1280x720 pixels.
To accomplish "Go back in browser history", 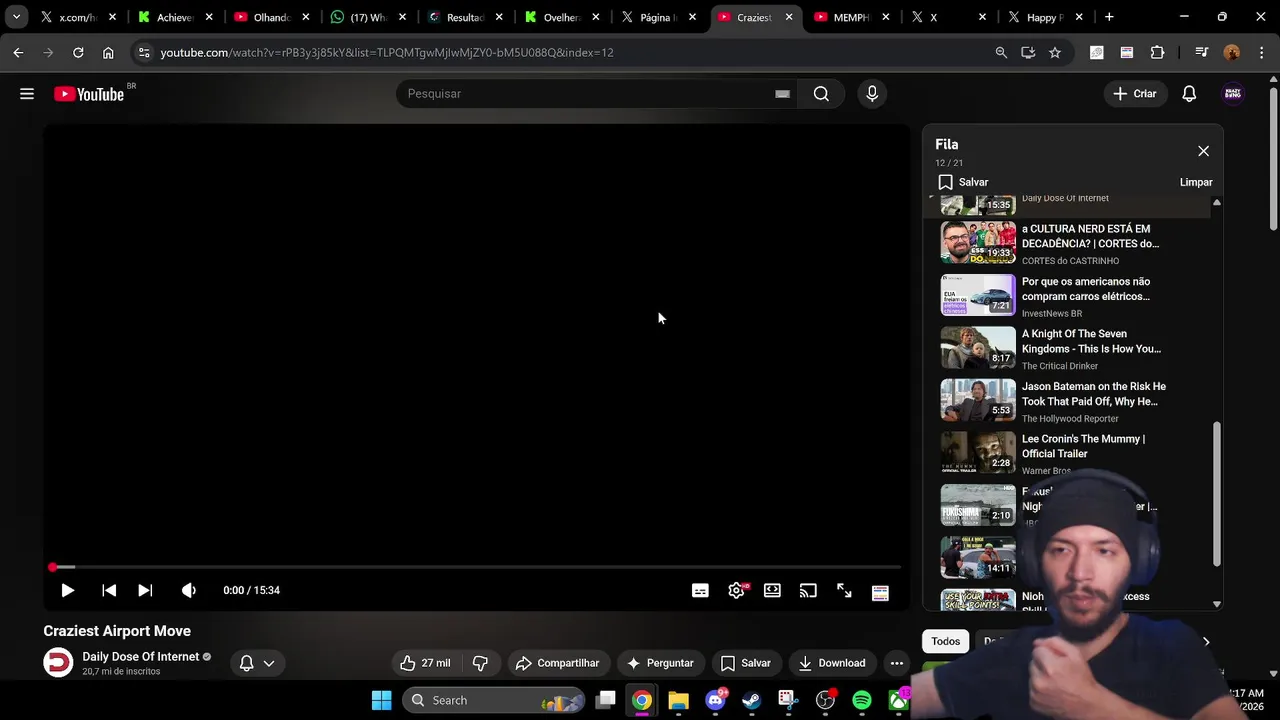I will (x=18, y=53).
